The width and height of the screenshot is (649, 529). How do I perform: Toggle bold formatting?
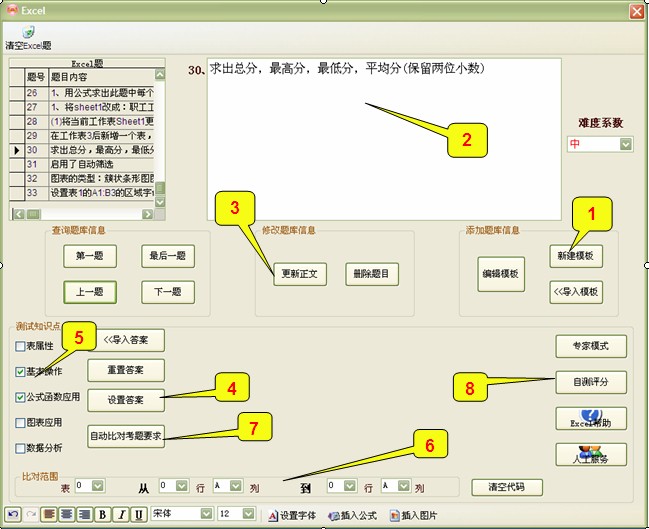[x=103, y=515]
